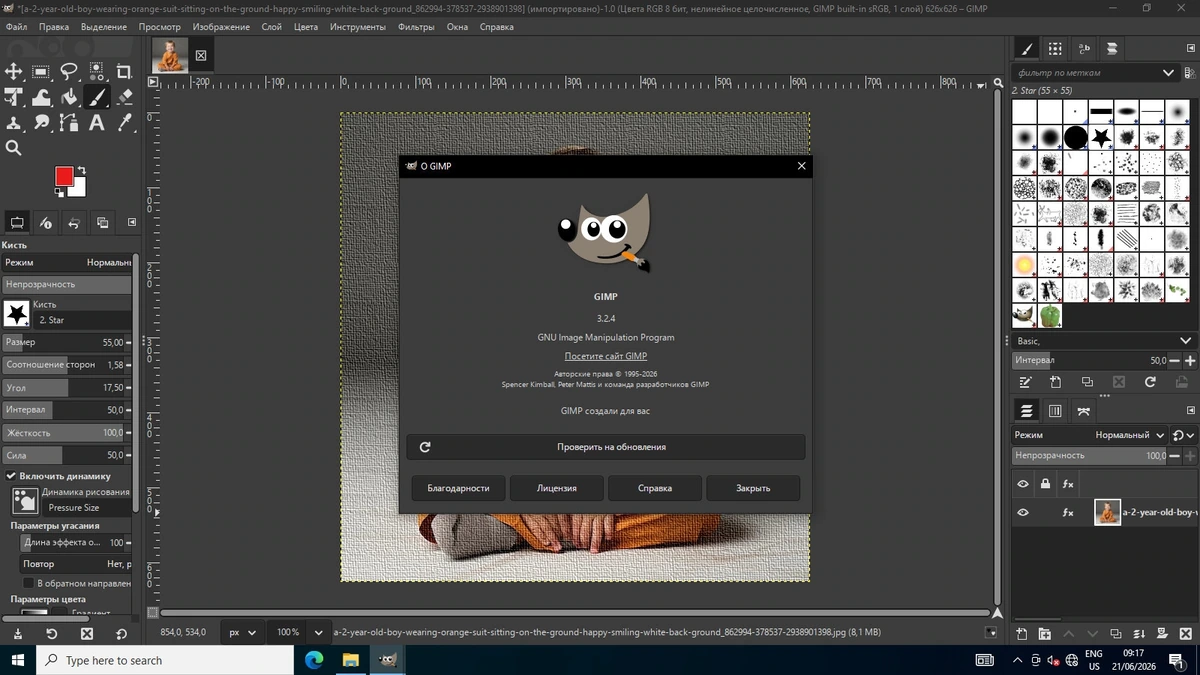Select the Text tool
This screenshot has width=1200, height=675.
(97, 123)
